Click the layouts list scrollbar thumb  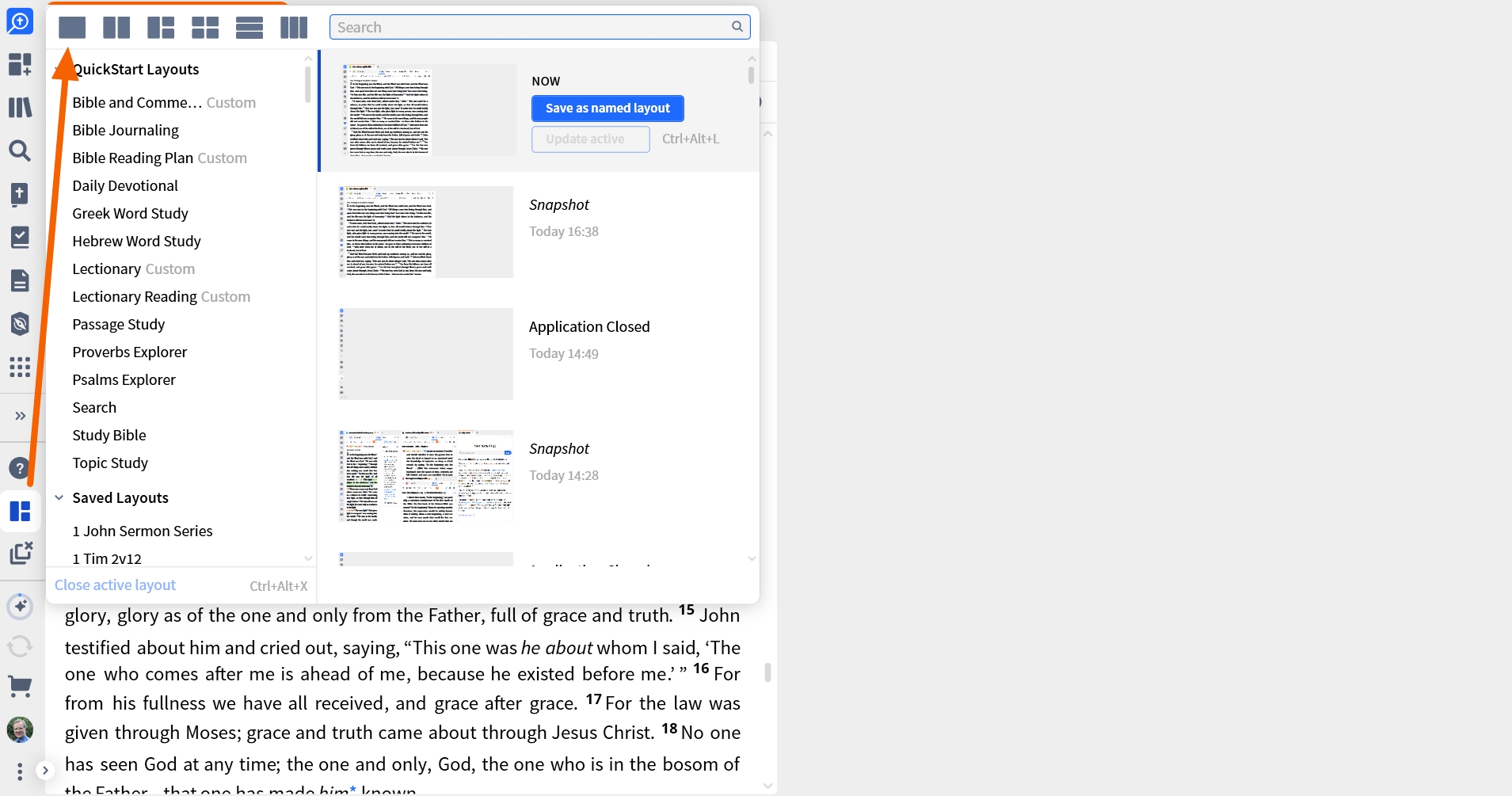(x=307, y=84)
